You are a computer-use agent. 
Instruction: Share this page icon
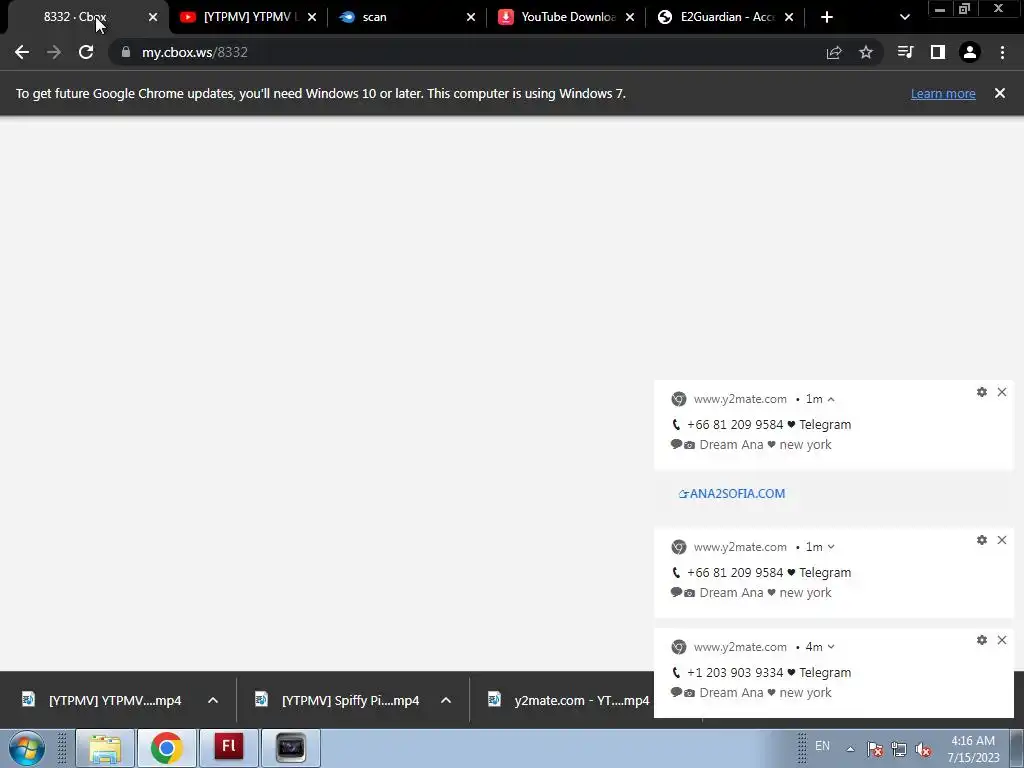tap(834, 52)
